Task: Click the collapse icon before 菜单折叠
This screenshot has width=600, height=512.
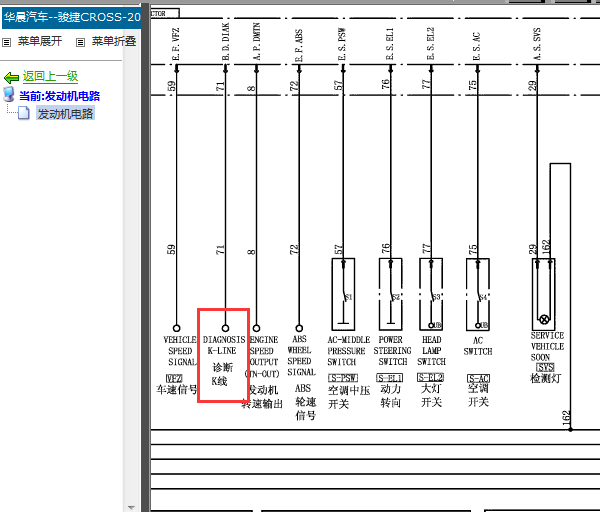Action: [x=80, y=42]
